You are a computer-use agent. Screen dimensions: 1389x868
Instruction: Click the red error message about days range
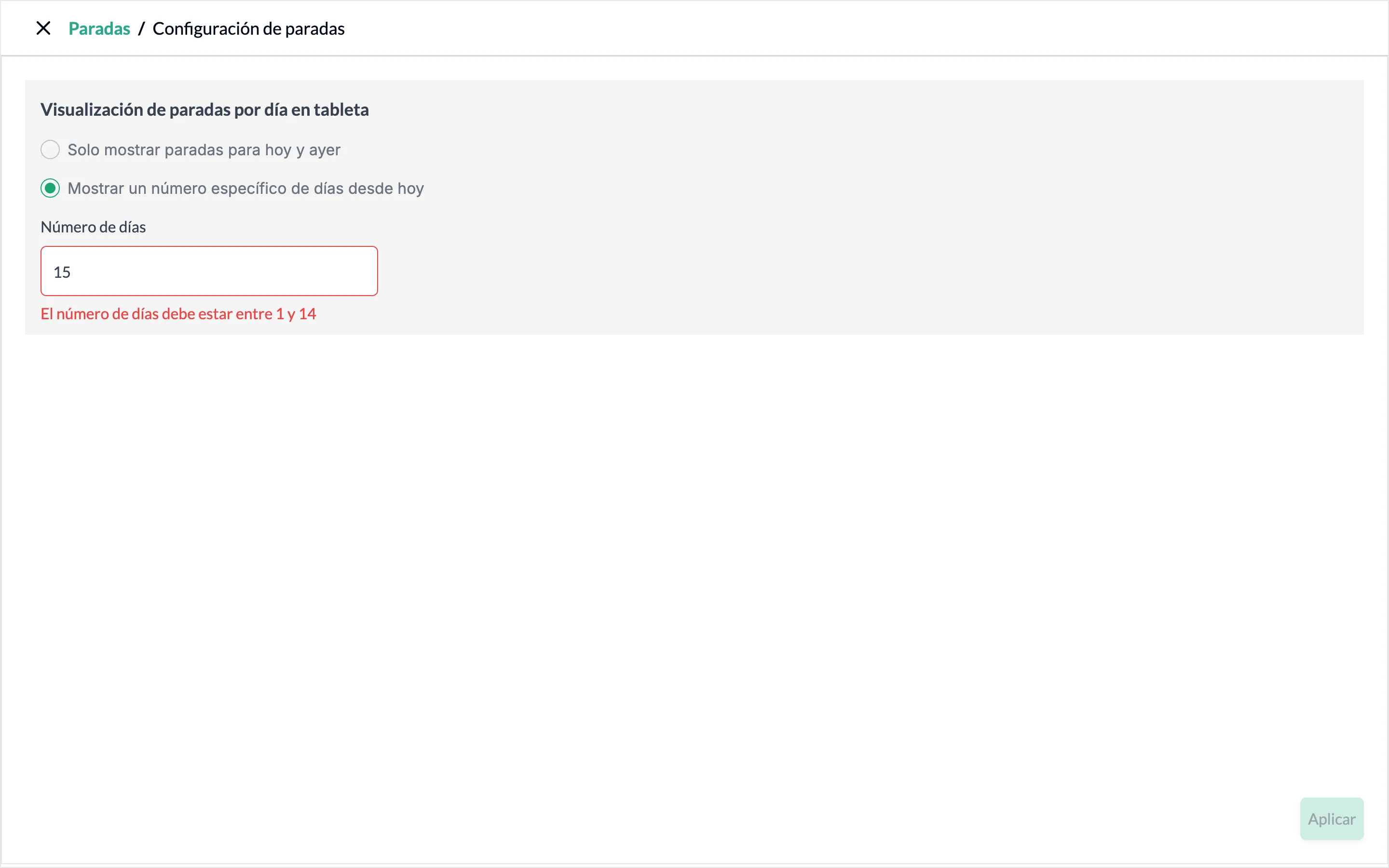178,314
